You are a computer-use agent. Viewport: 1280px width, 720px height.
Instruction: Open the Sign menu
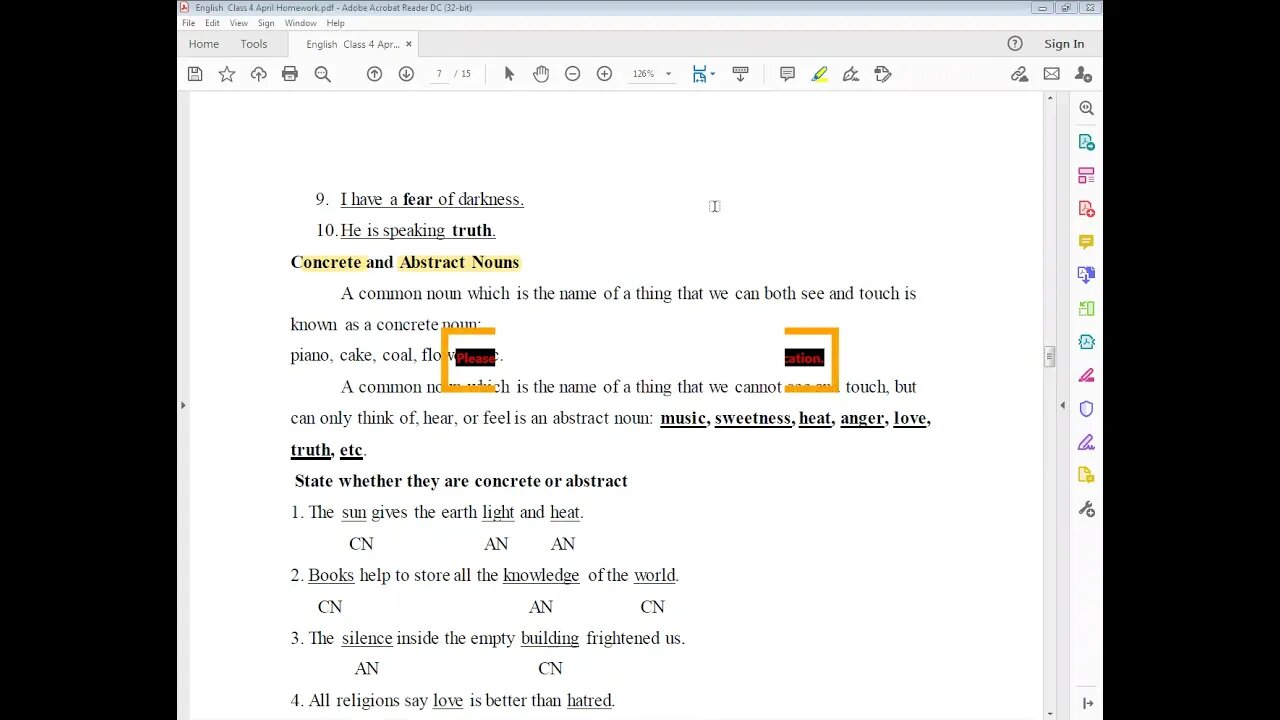266,23
